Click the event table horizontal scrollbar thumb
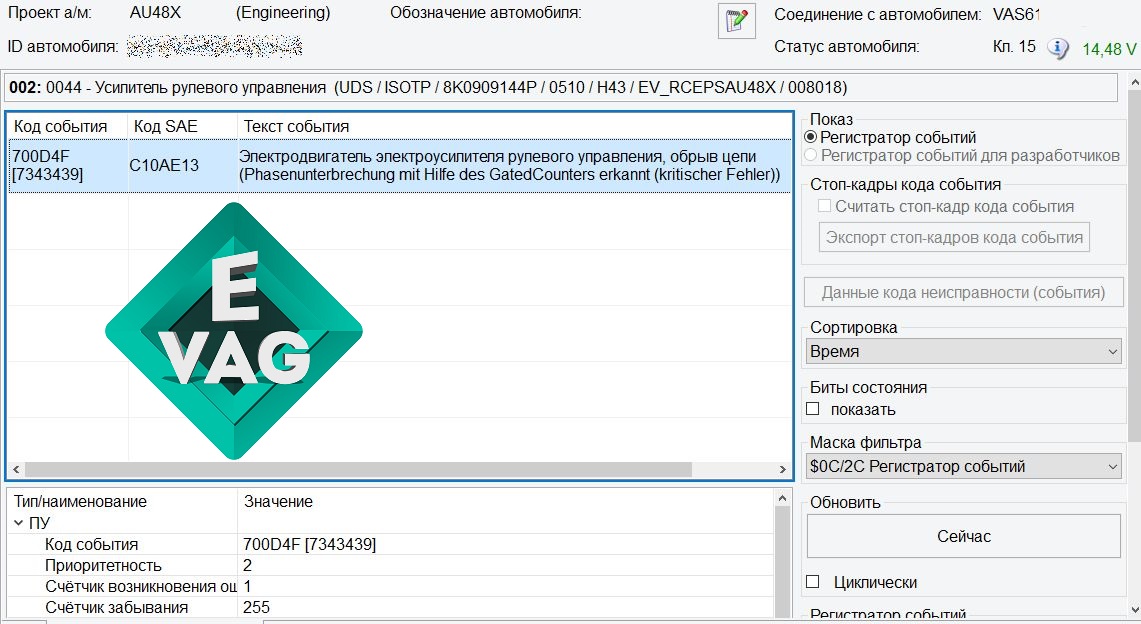The height and width of the screenshot is (624, 1141). pyautogui.click(x=358, y=470)
